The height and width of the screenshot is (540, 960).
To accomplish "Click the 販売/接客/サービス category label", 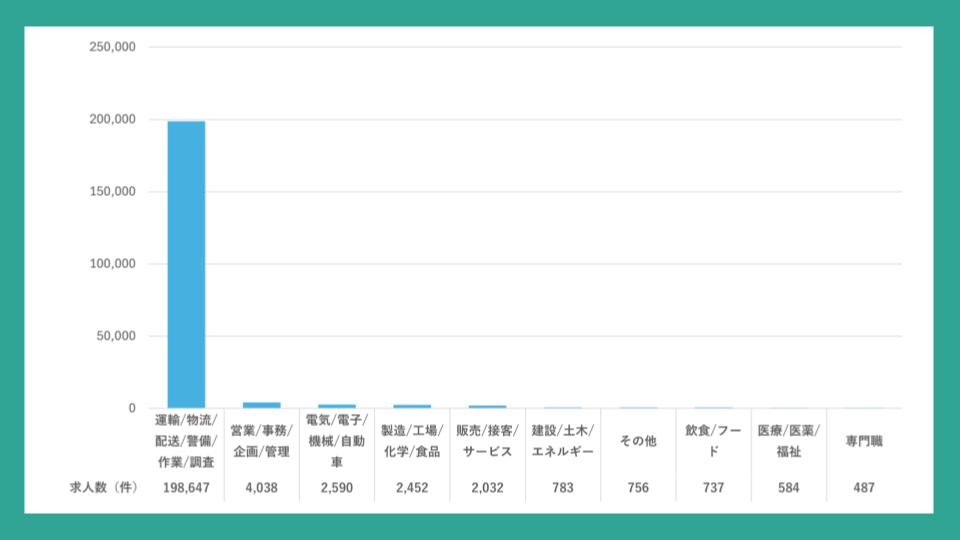I will pos(487,441).
